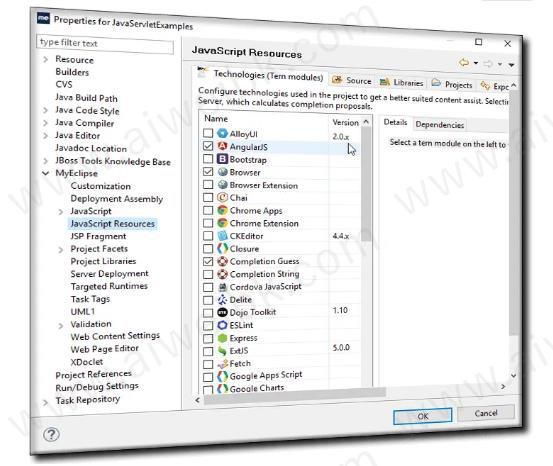Uncheck the Completion Guess checkbox
The width and height of the screenshot is (553, 466).
coord(208,261)
